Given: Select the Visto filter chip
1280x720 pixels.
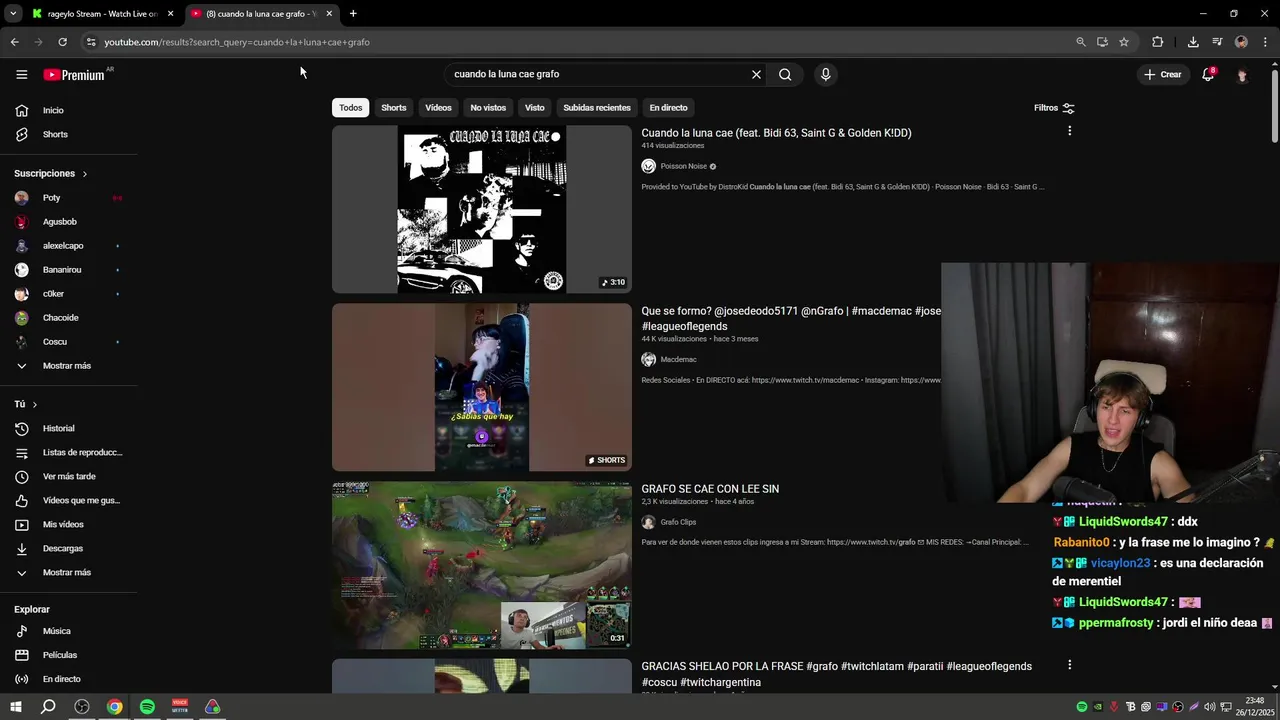Looking at the screenshot, I should [x=535, y=108].
